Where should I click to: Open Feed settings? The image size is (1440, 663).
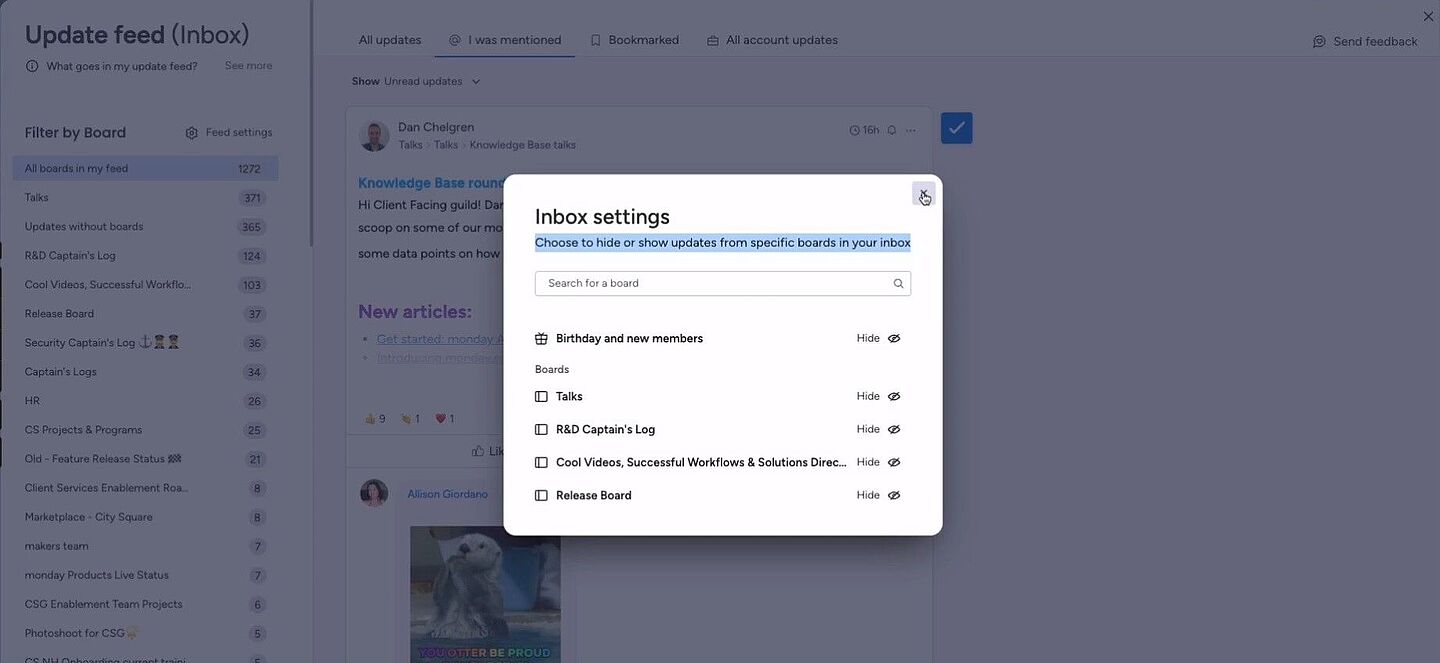click(229, 132)
